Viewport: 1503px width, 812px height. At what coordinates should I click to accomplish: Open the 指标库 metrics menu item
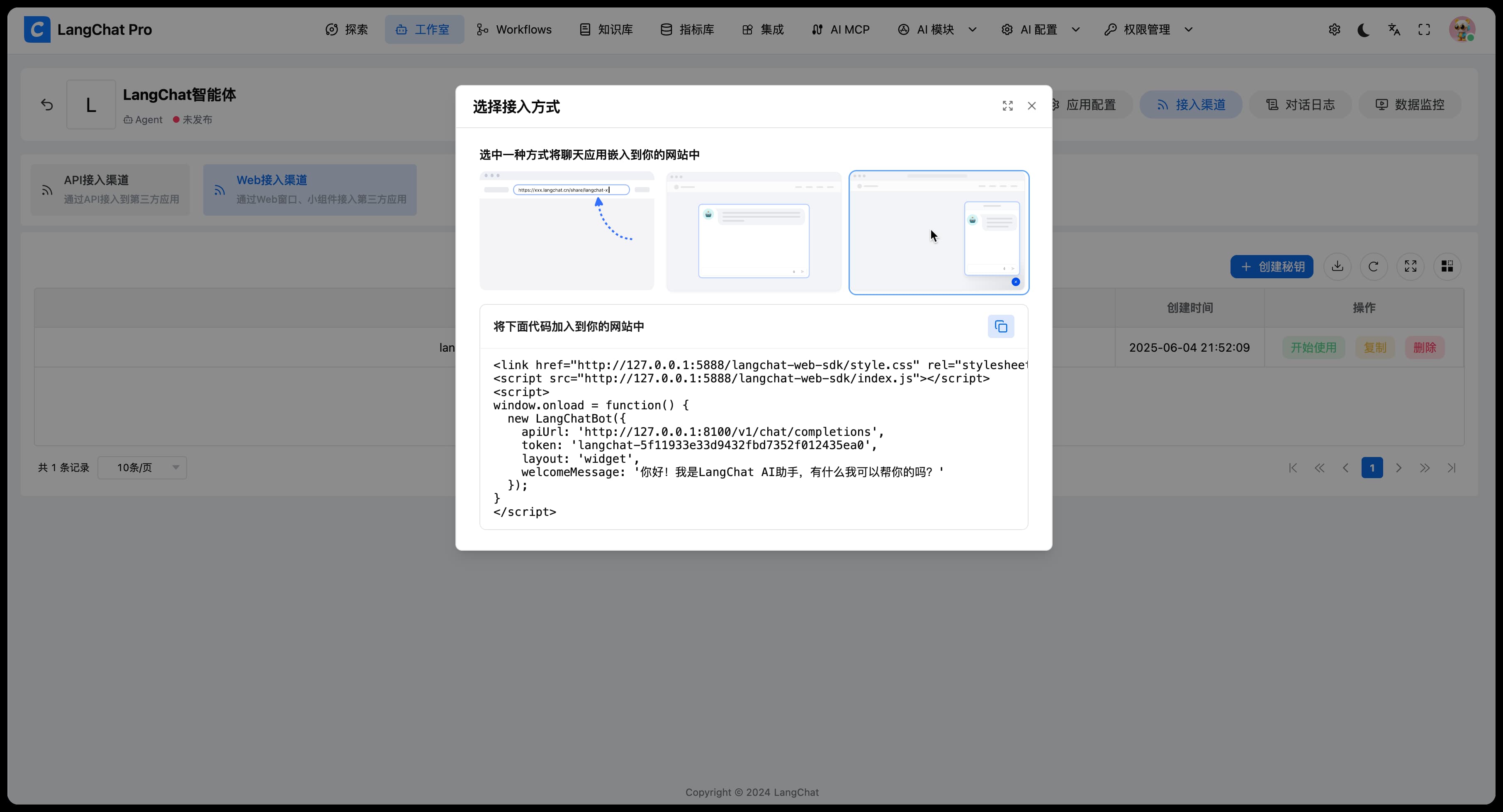(x=687, y=29)
